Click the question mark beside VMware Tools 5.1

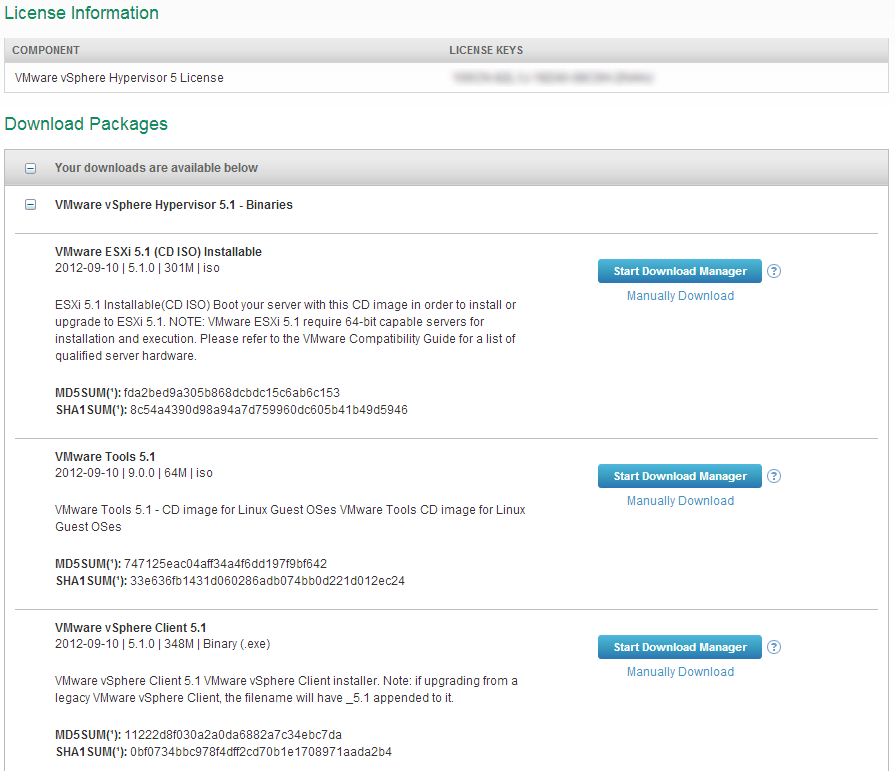tap(774, 476)
